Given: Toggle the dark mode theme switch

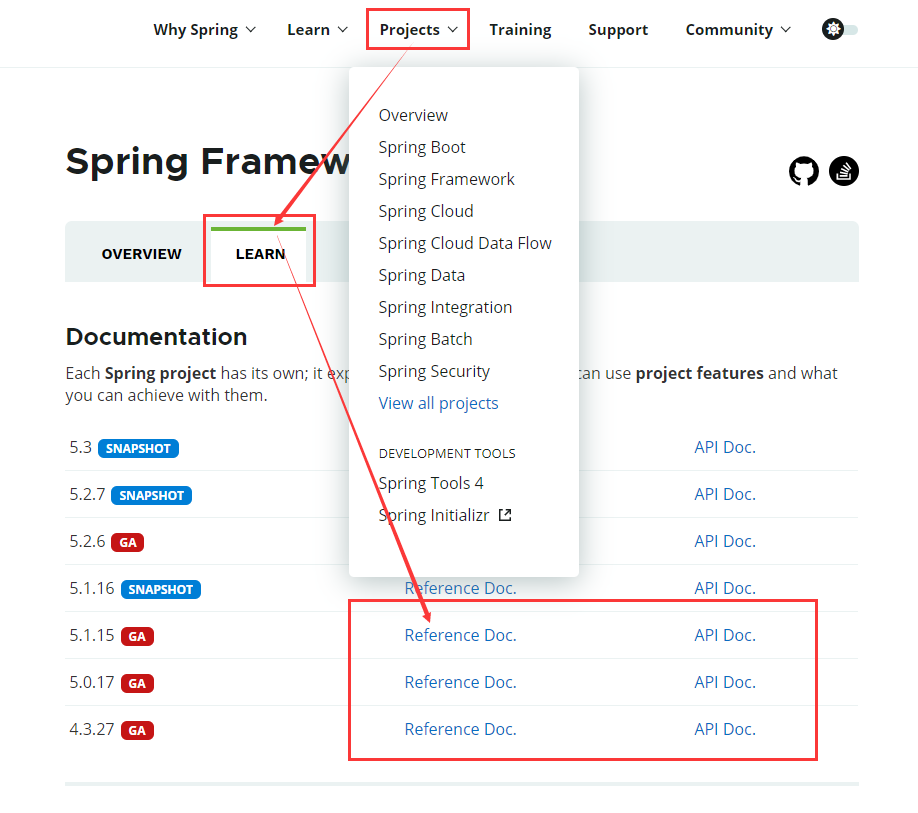Looking at the screenshot, I should click(840, 29).
